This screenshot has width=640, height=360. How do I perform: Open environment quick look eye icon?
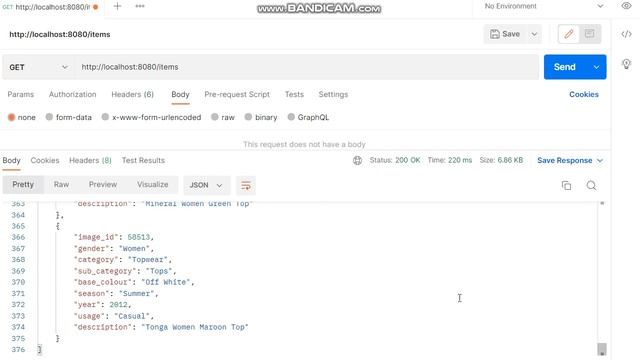coord(626,6)
